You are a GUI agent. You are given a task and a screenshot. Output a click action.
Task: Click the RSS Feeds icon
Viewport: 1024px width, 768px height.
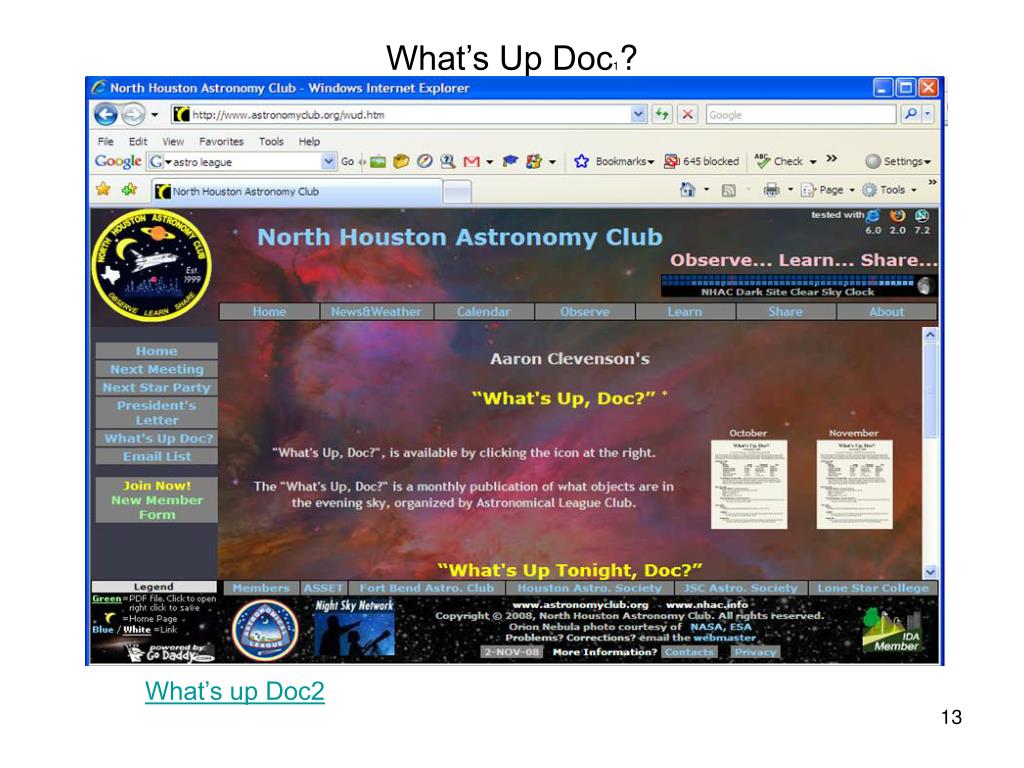(x=728, y=190)
